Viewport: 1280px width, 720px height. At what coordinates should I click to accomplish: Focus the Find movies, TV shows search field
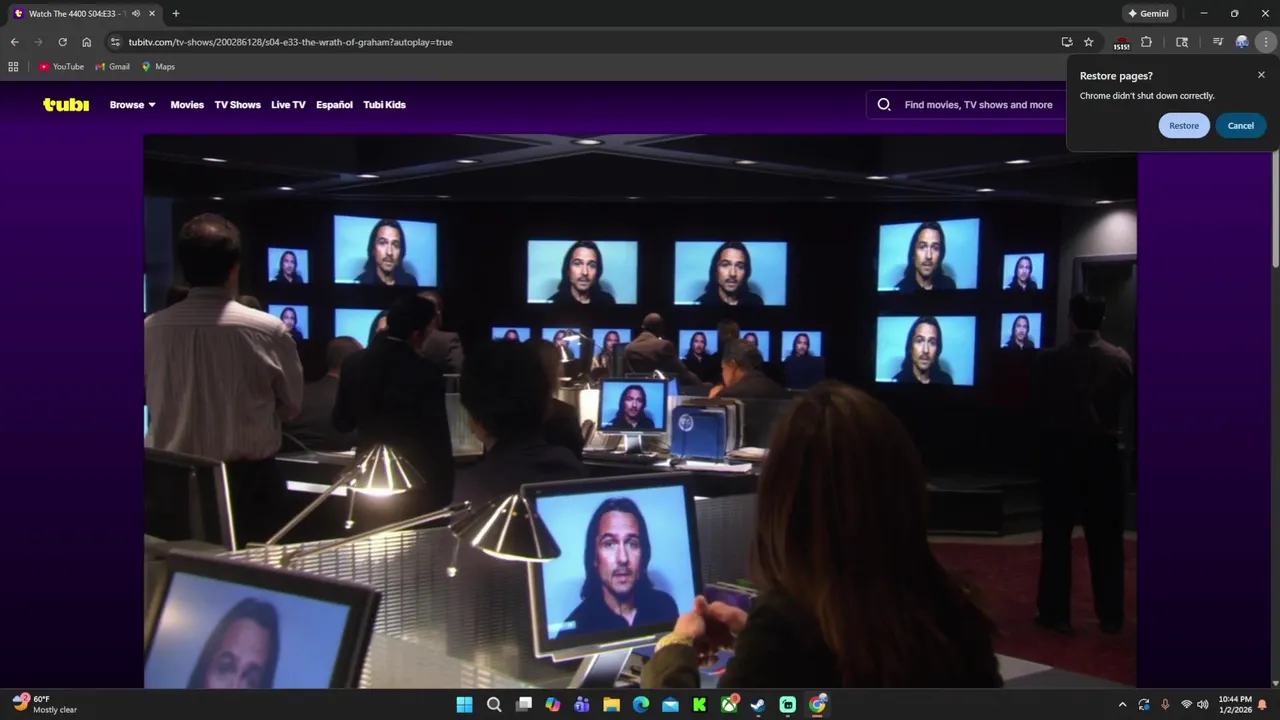tap(978, 104)
